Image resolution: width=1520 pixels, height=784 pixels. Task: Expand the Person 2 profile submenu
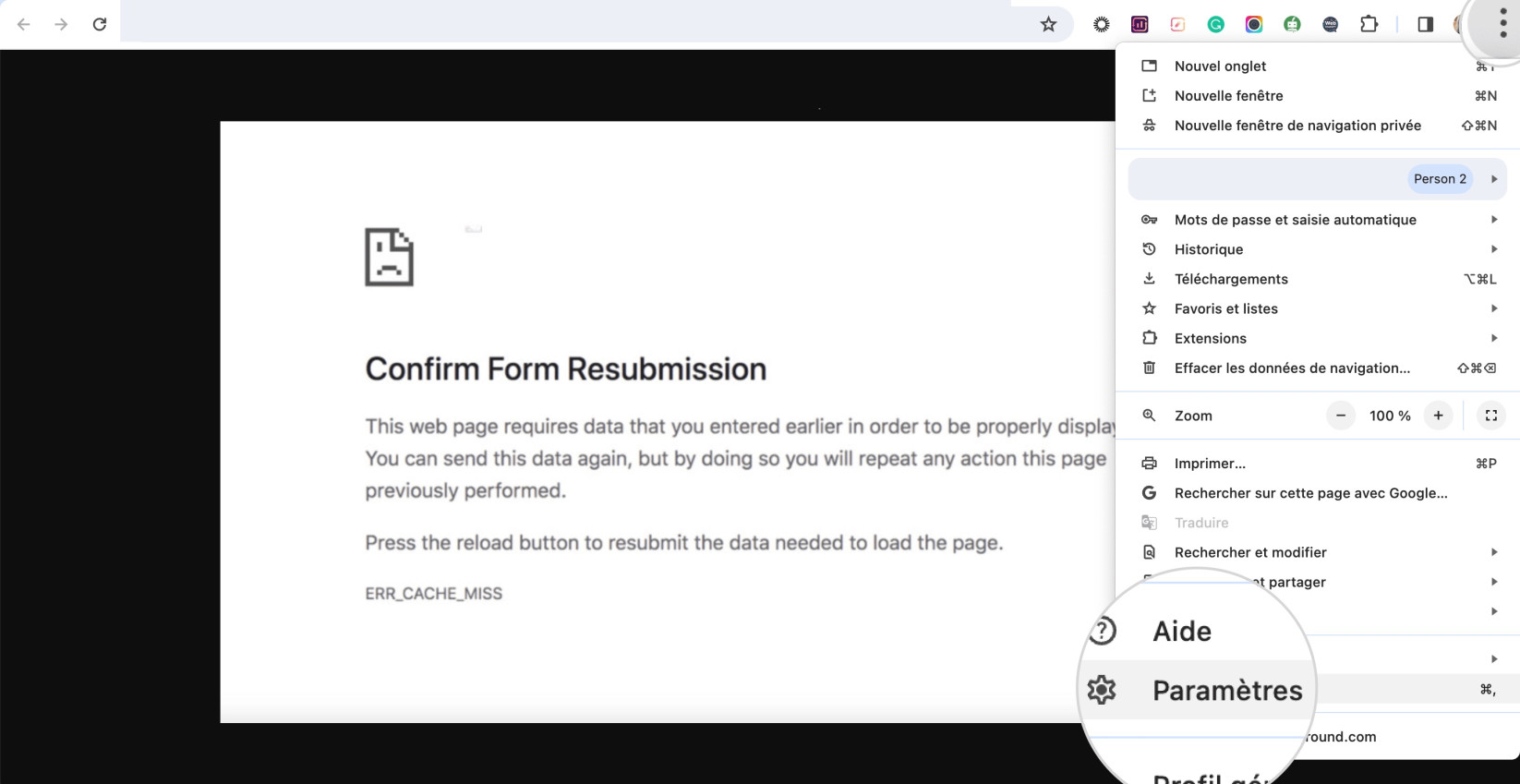(x=1318, y=179)
